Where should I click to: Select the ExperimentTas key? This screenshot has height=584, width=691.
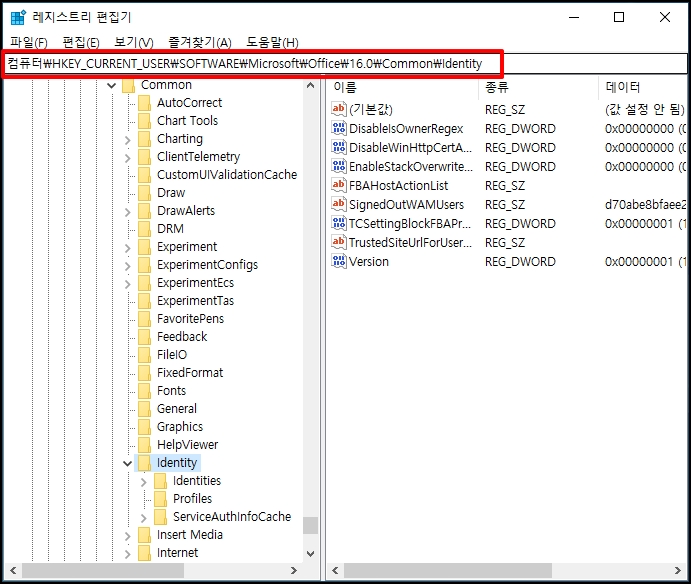coord(195,301)
